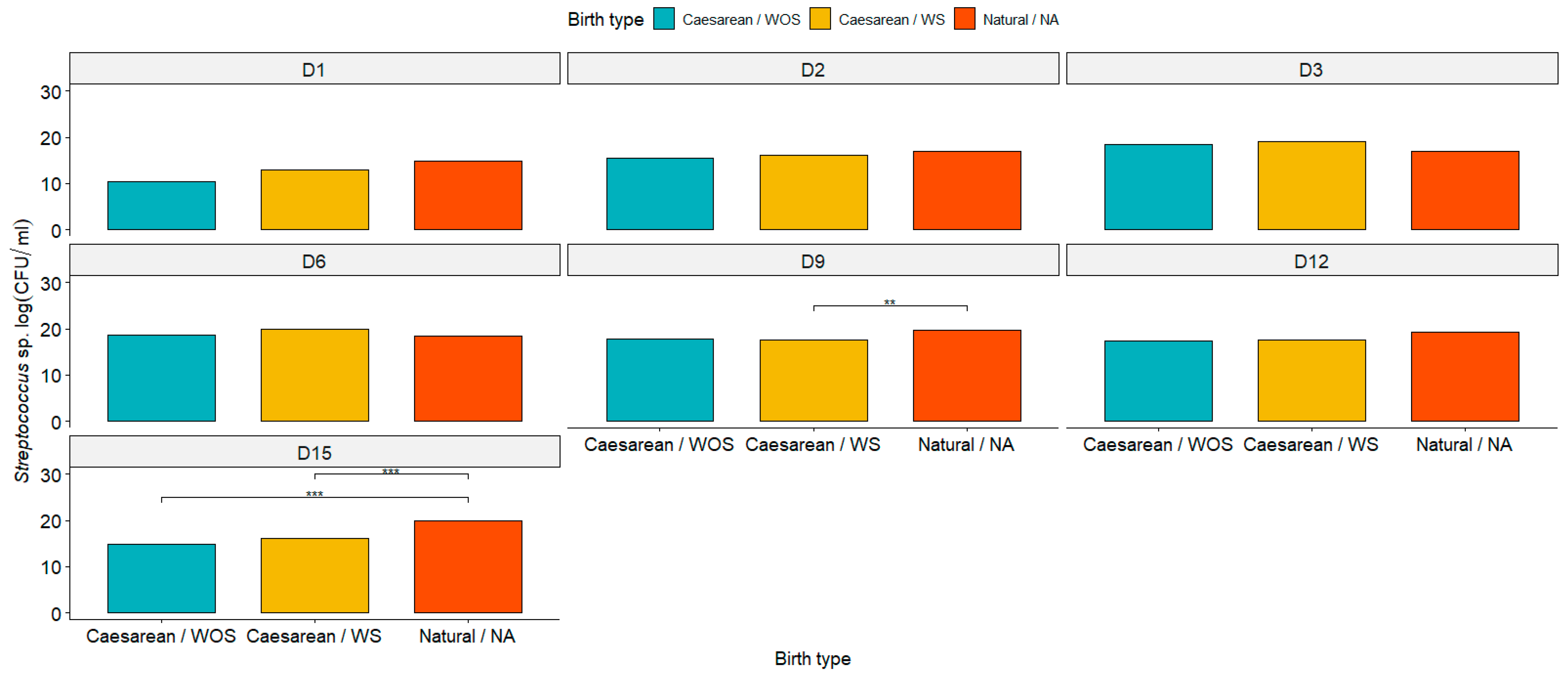Viewport: 1568px width, 676px height.
Task: Click the Birth type x-axis title at bottom
Action: [x=812, y=658]
